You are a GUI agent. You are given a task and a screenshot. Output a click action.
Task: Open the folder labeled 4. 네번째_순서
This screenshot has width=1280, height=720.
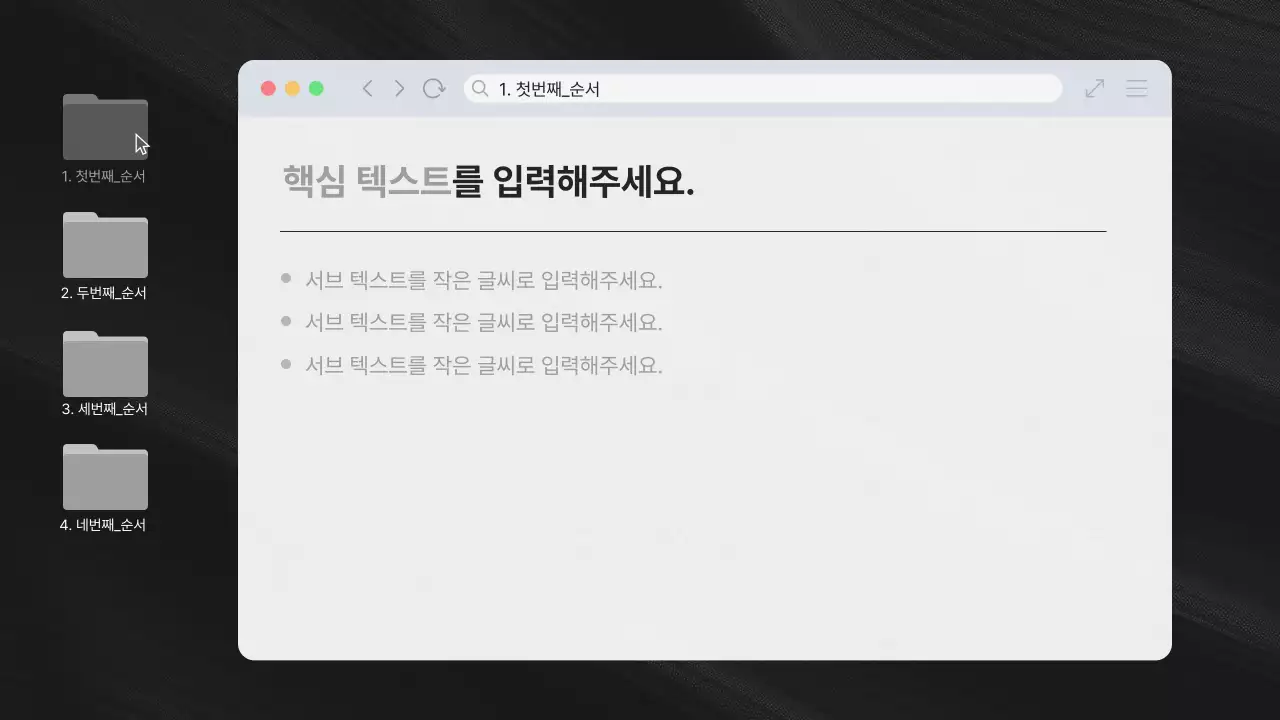coord(105,477)
